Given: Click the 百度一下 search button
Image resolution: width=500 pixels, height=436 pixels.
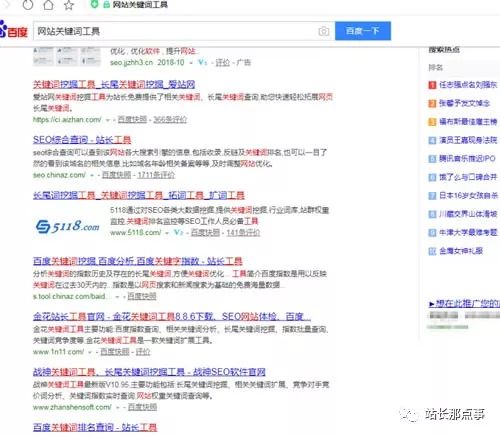Looking at the screenshot, I should [363, 31].
